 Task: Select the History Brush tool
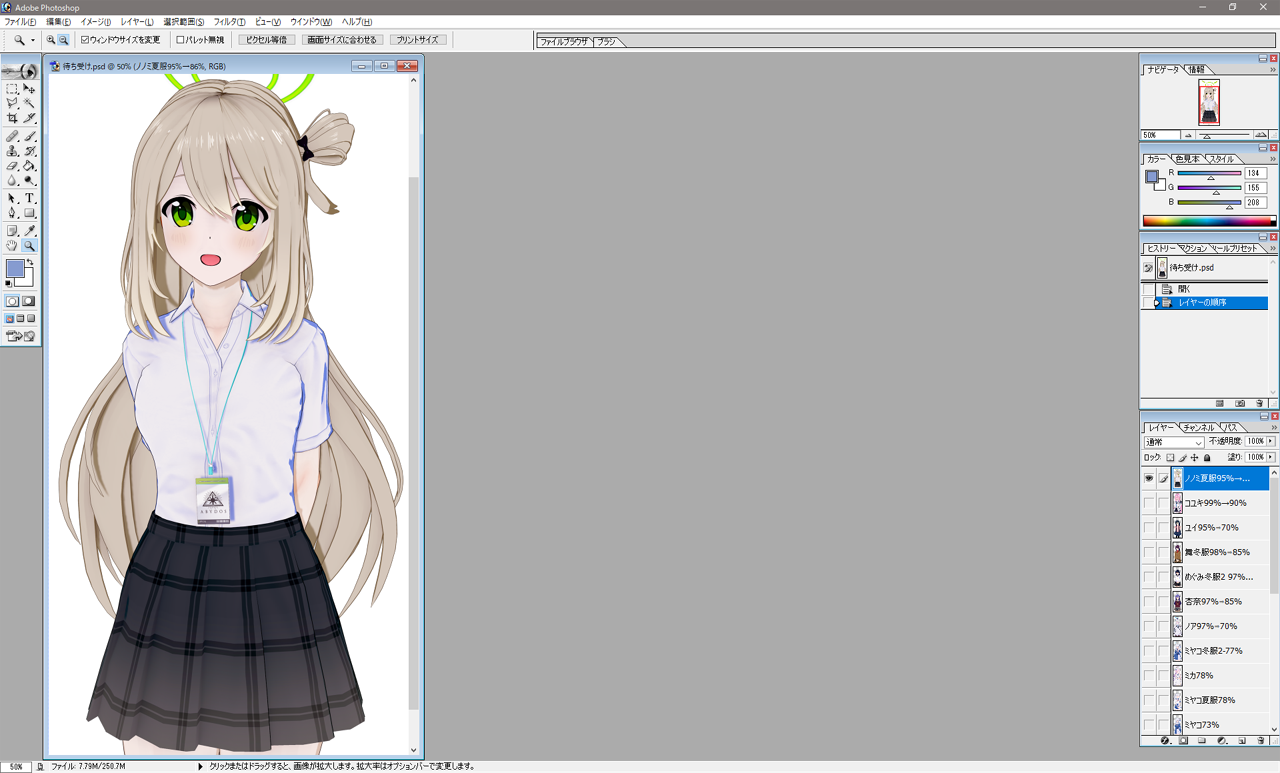(x=29, y=151)
